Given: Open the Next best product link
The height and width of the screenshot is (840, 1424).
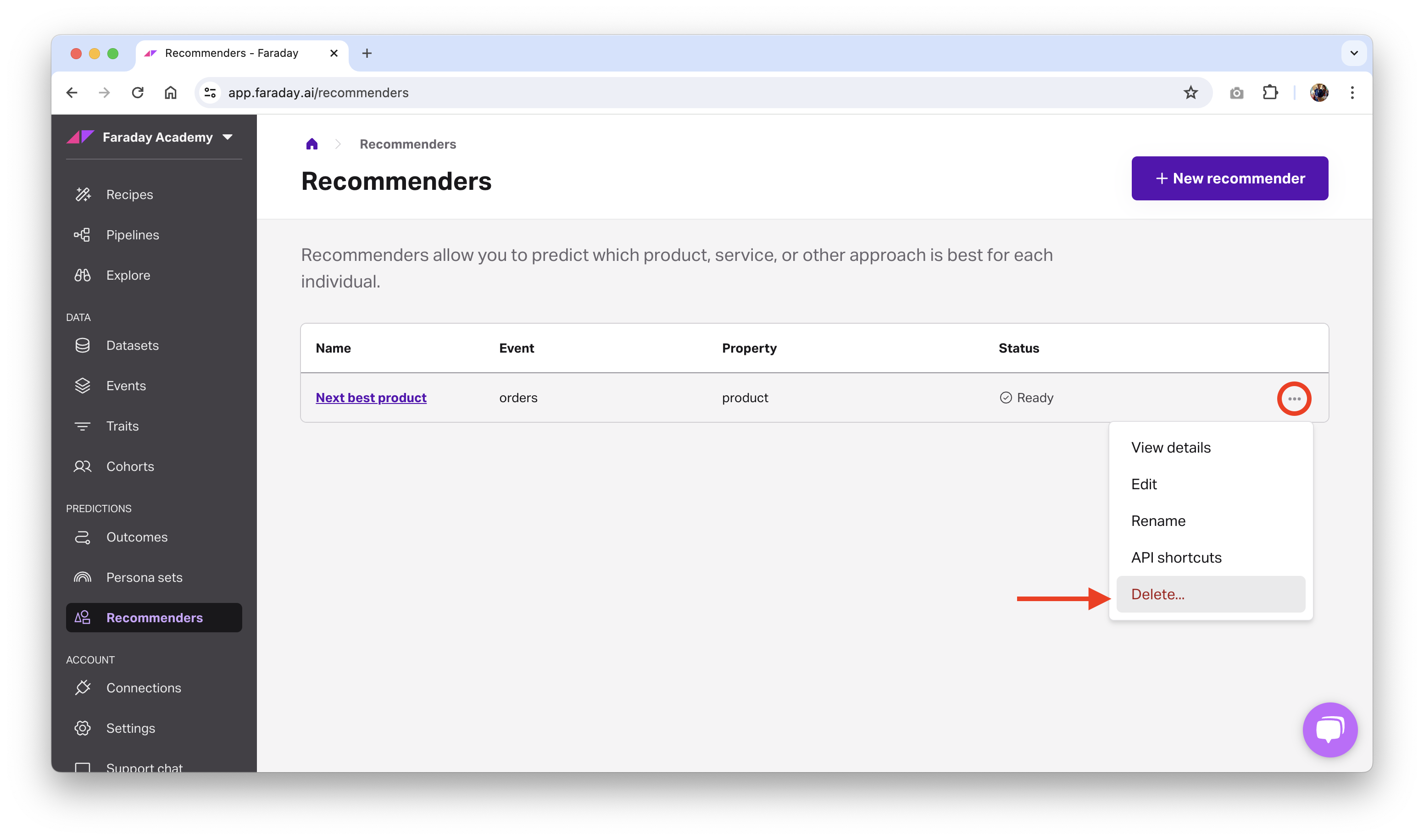Looking at the screenshot, I should pyautogui.click(x=371, y=398).
